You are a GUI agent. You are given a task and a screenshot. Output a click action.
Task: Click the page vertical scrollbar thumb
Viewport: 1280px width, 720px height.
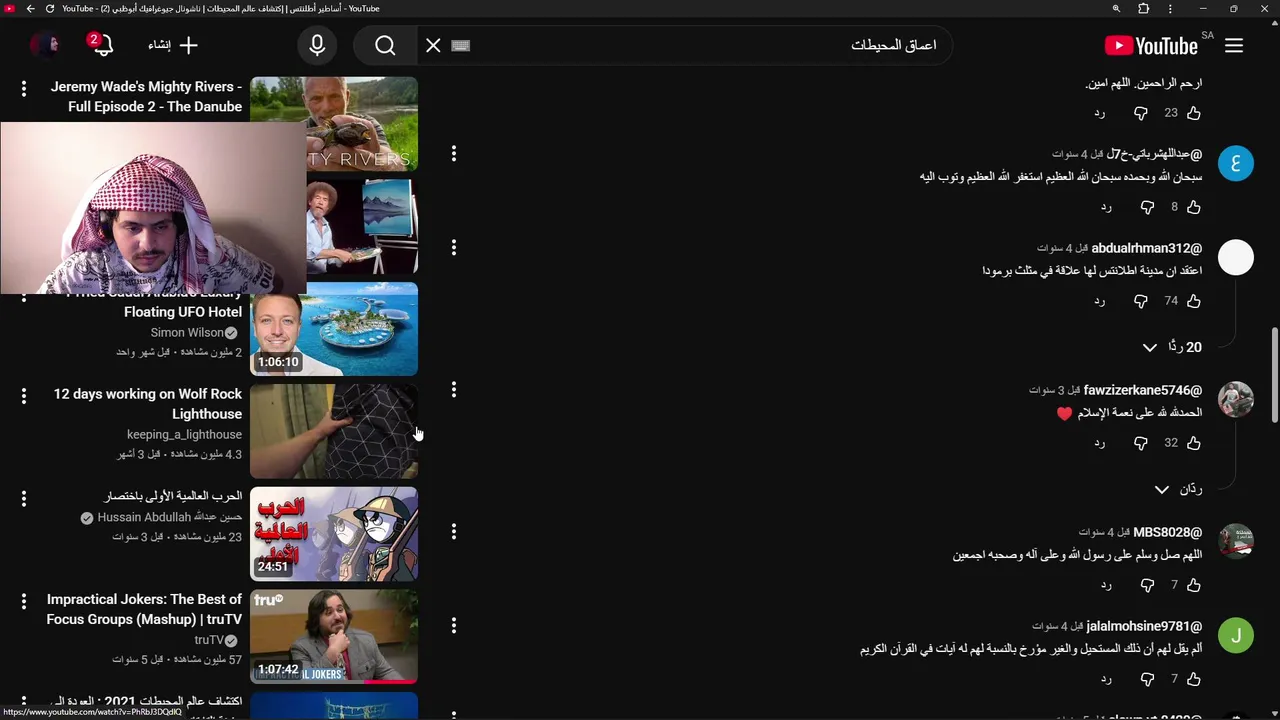[1275, 374]
